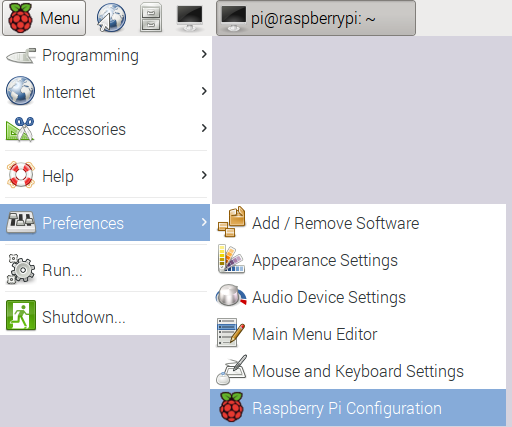Click the raspberry logo on Menu button
The height and width of the screenshot is (427, 512).
21,18
